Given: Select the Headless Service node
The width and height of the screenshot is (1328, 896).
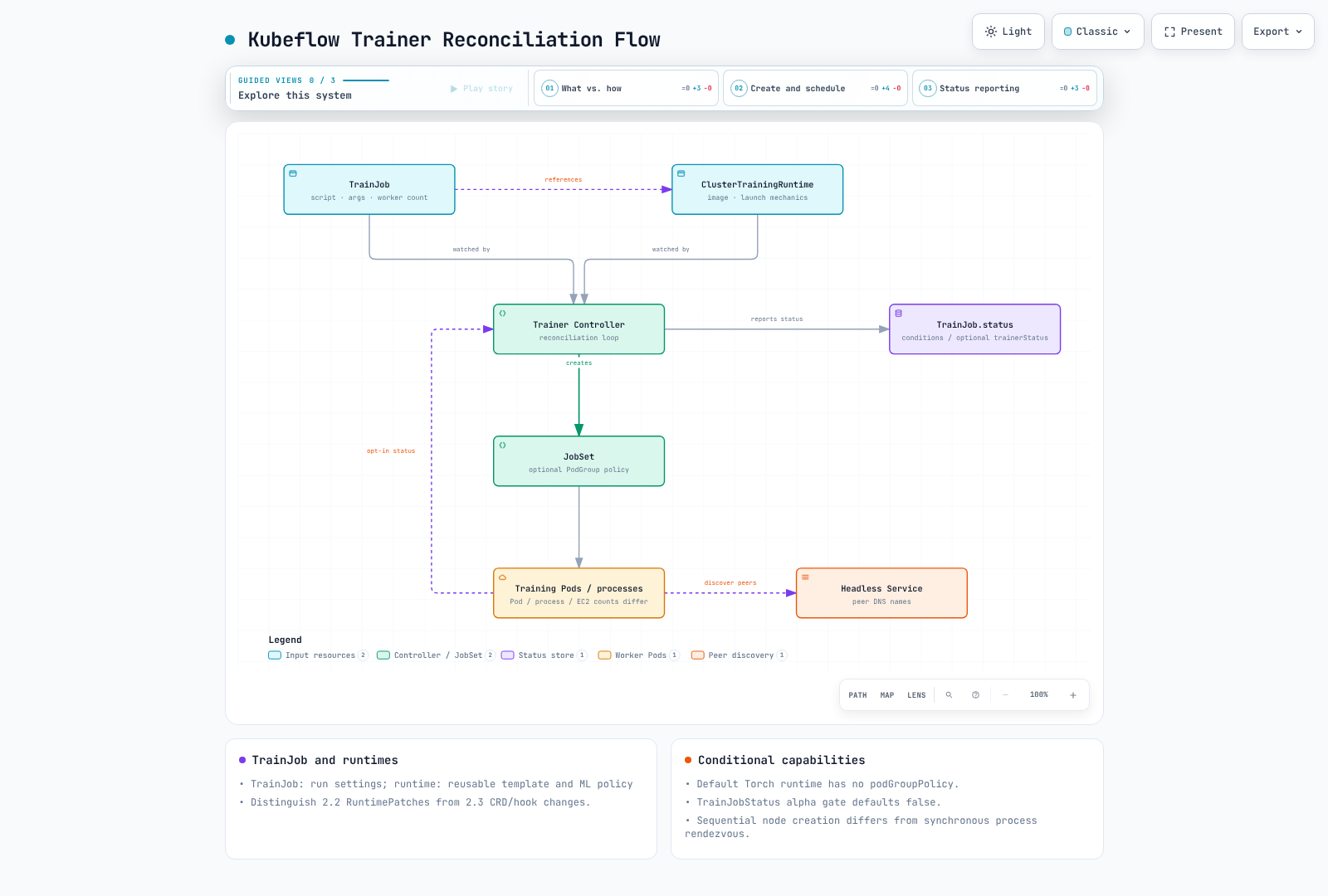Looking at the screenshot, I should [881, 593].
